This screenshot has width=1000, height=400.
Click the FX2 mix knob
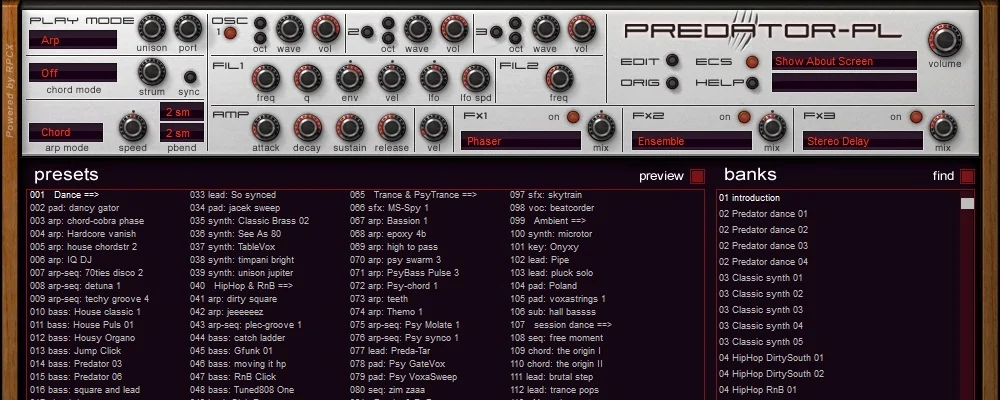772,127
